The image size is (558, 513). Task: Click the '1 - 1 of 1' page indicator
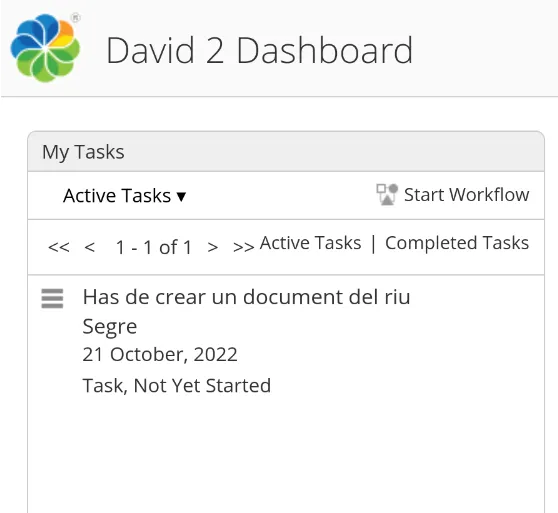[x=154, y=247]
